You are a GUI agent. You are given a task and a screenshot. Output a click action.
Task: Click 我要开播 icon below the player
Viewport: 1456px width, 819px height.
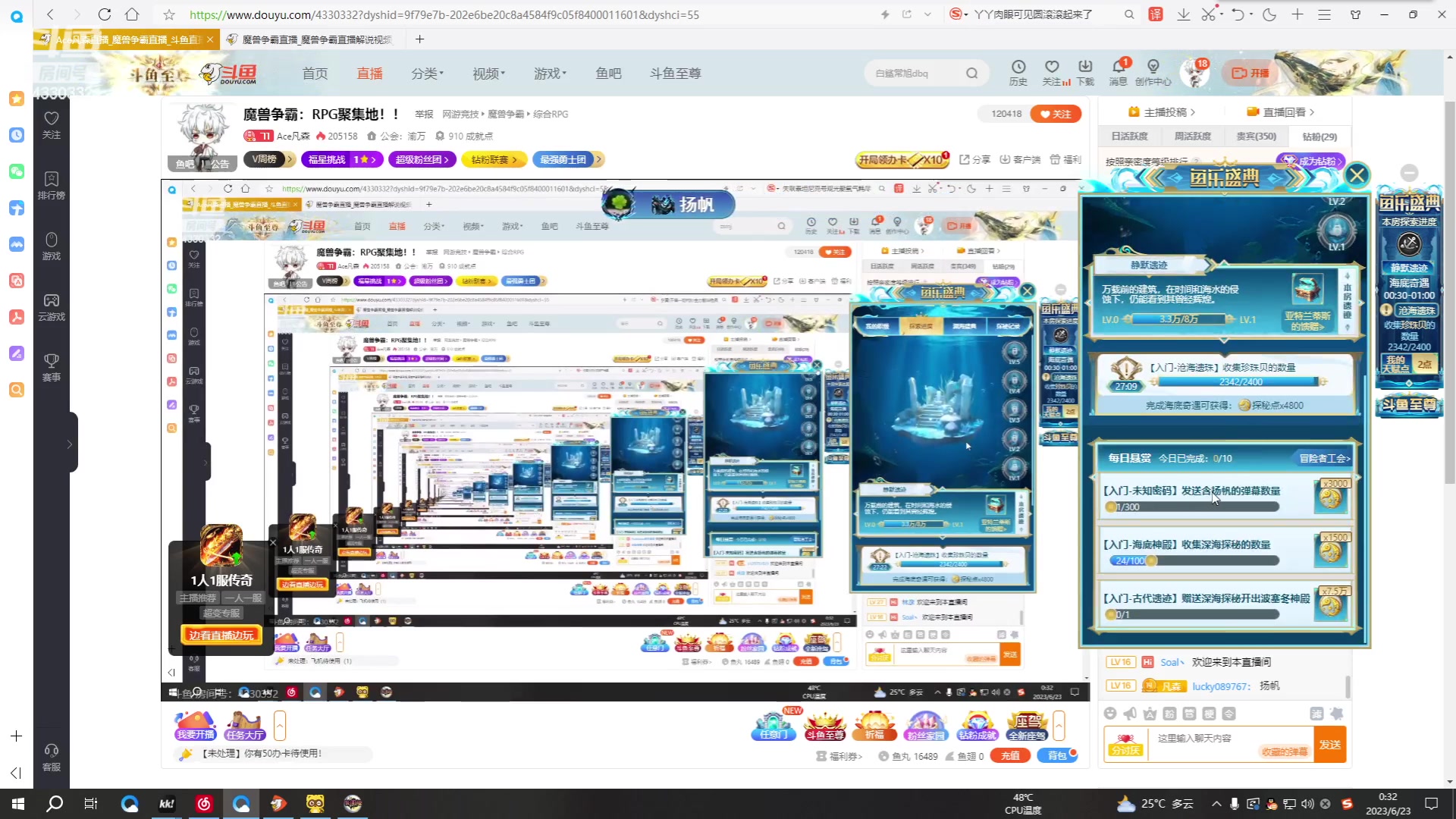point(195,726)
